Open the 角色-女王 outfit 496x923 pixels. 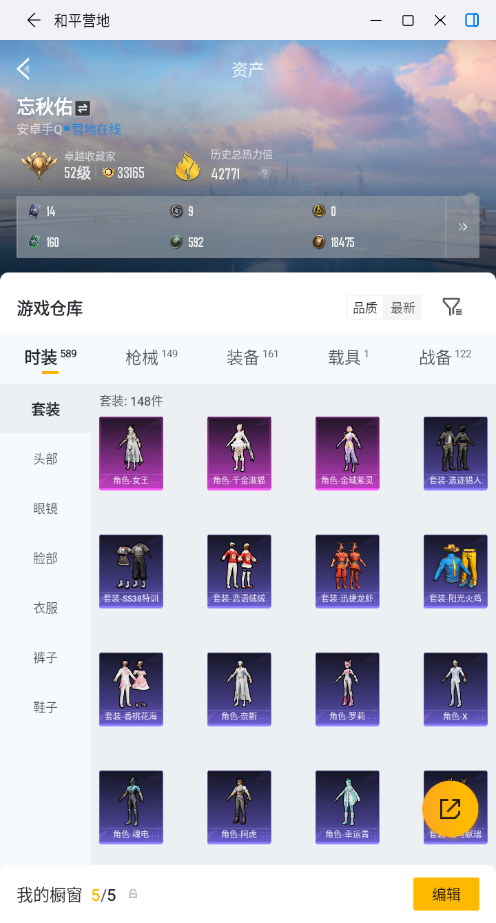tap(131, 453)
